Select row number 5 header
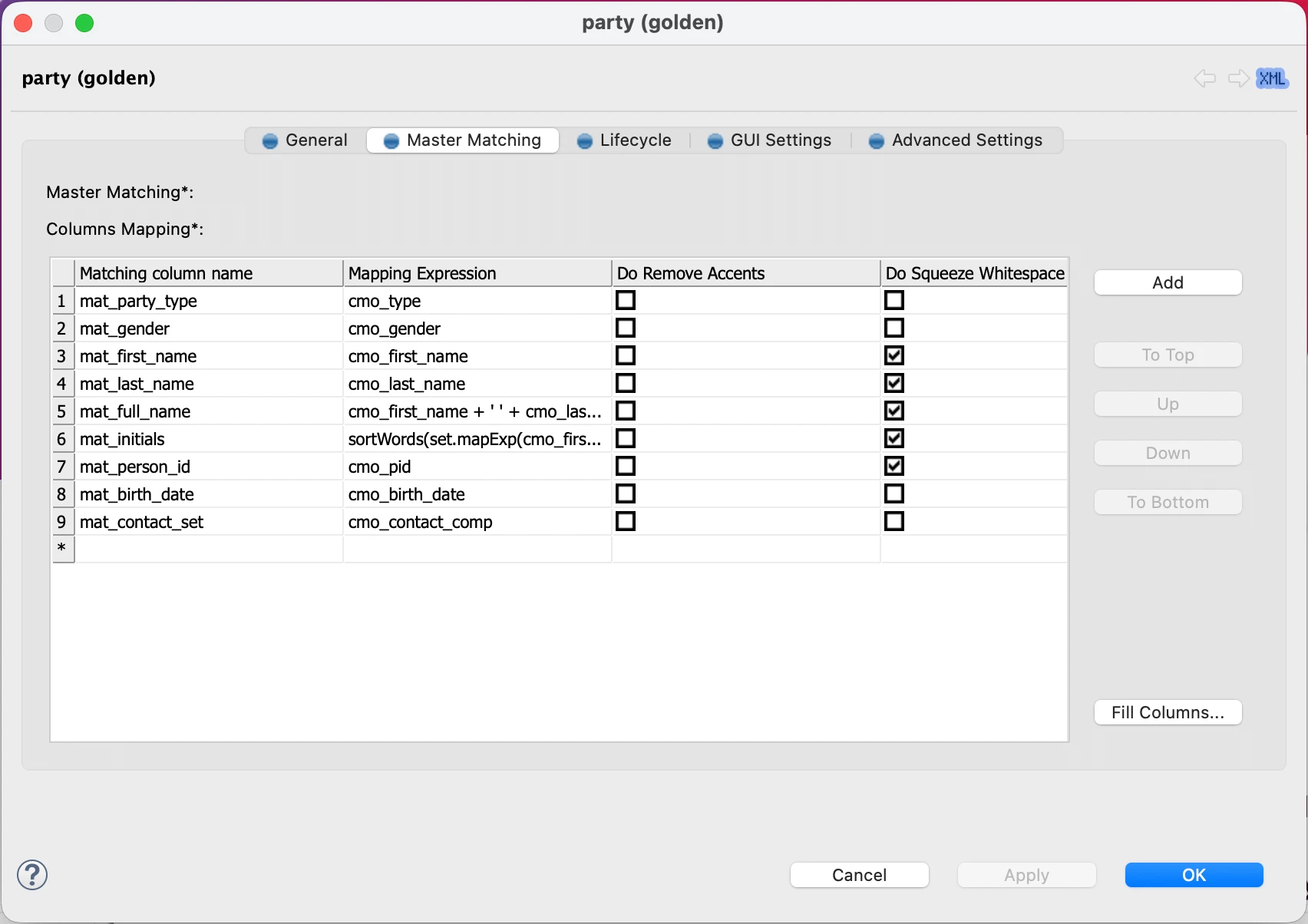Screen dimensions: 1308x924 [x=63, y=411]
